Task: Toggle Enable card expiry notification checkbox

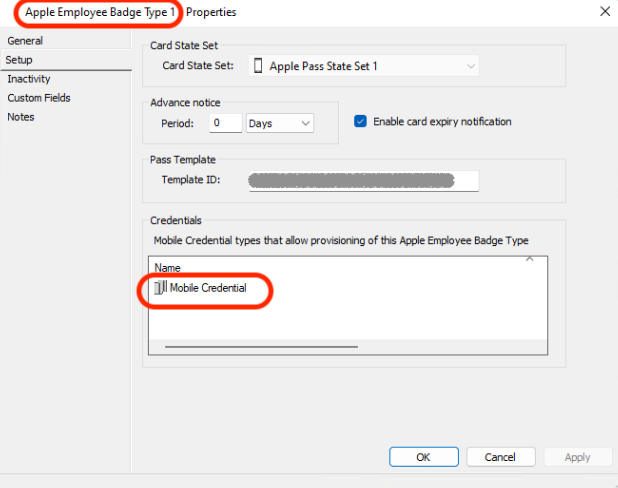Action: tap(360, 121)
